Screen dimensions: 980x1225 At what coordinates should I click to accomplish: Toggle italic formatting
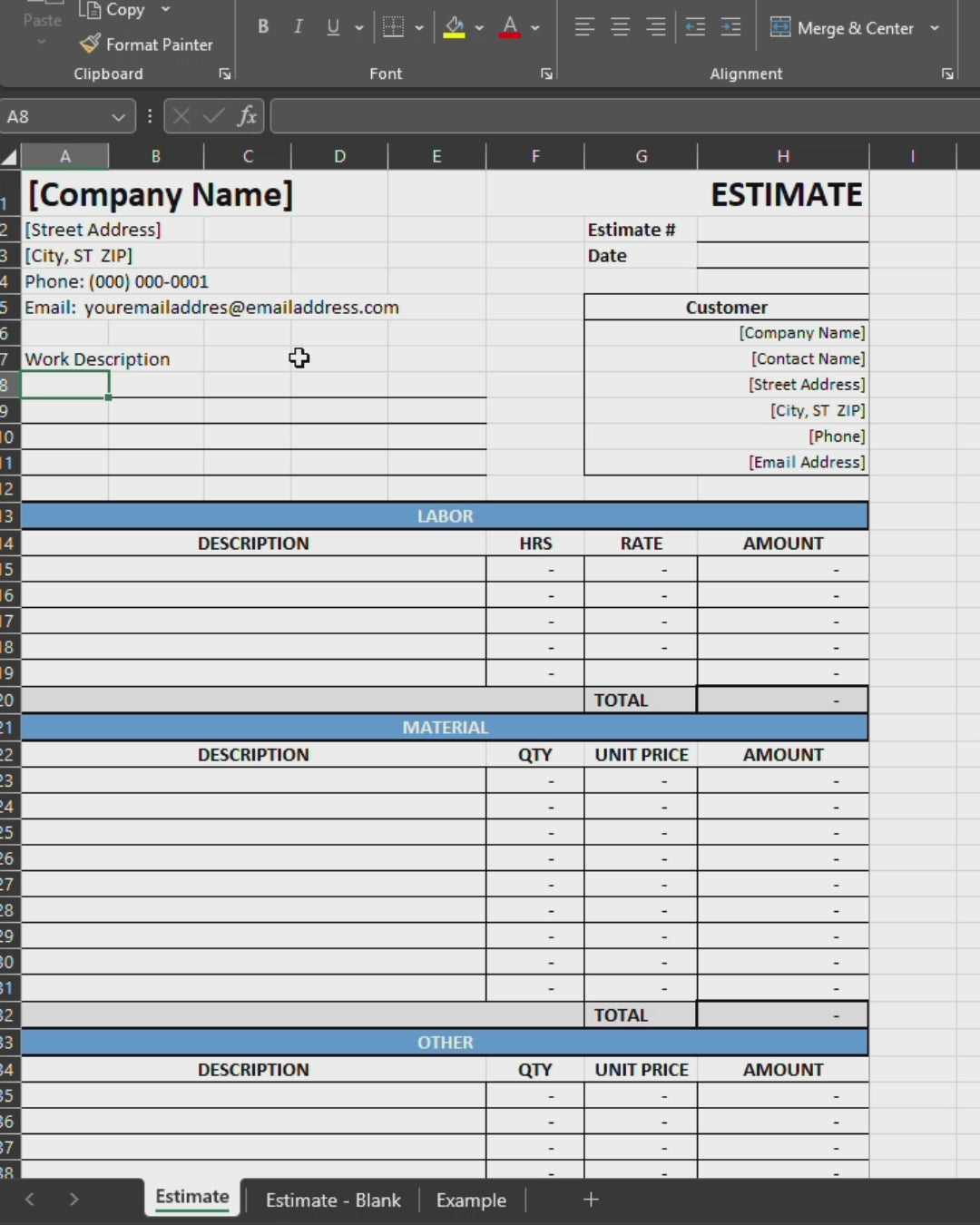[298, 27]
